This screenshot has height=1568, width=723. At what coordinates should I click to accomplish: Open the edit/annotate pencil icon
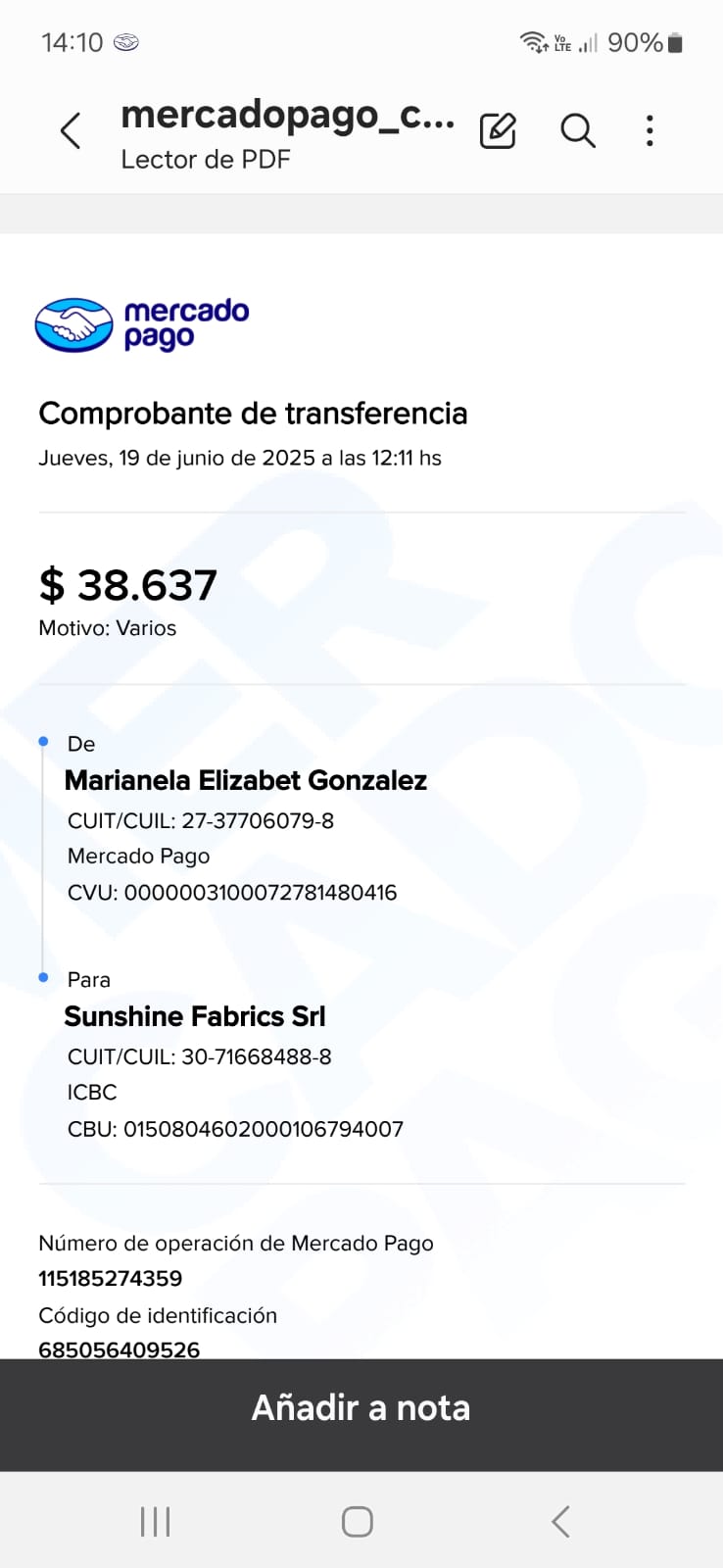tap(498, 130)
